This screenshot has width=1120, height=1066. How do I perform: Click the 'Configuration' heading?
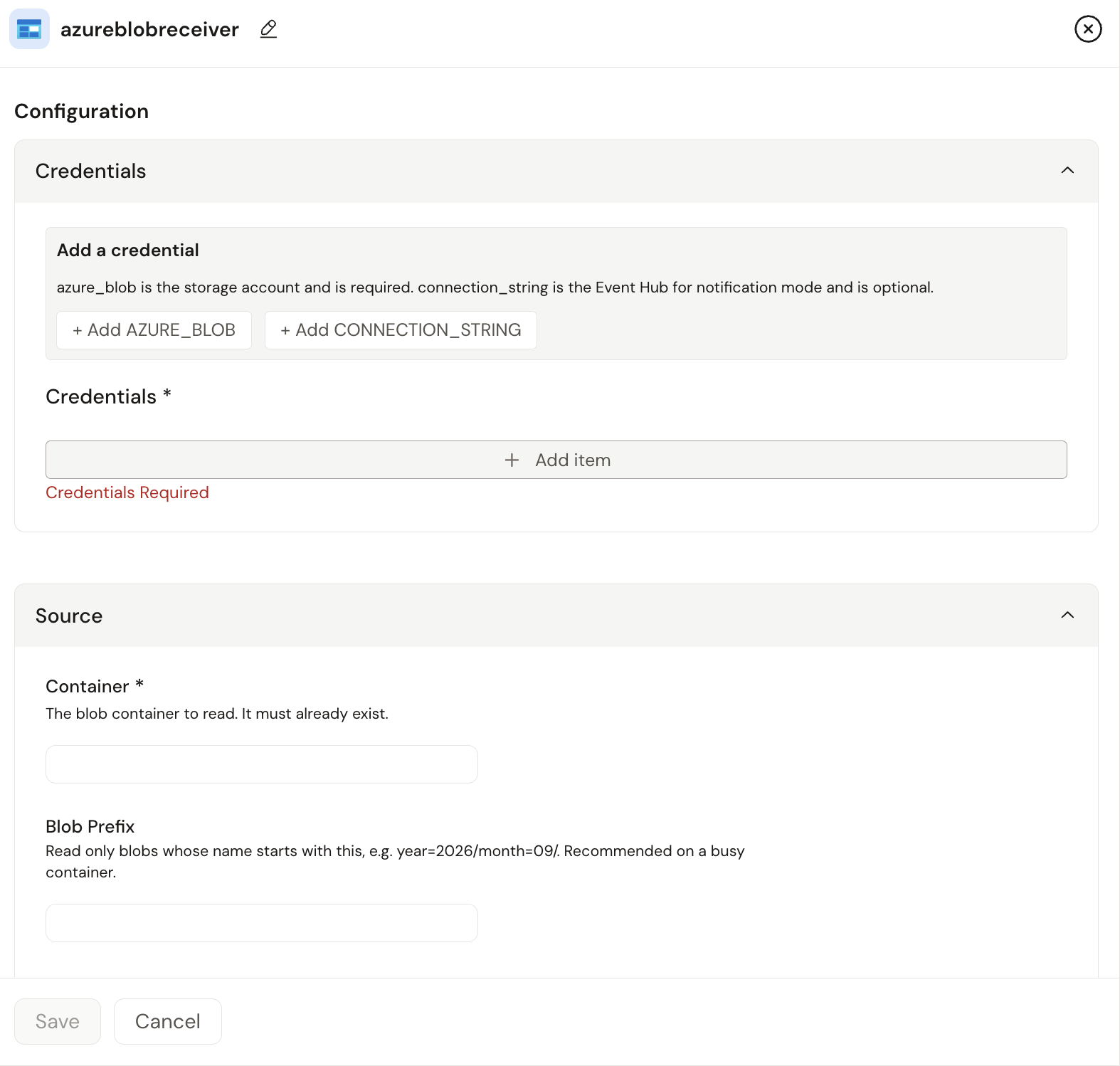point(82,111)
